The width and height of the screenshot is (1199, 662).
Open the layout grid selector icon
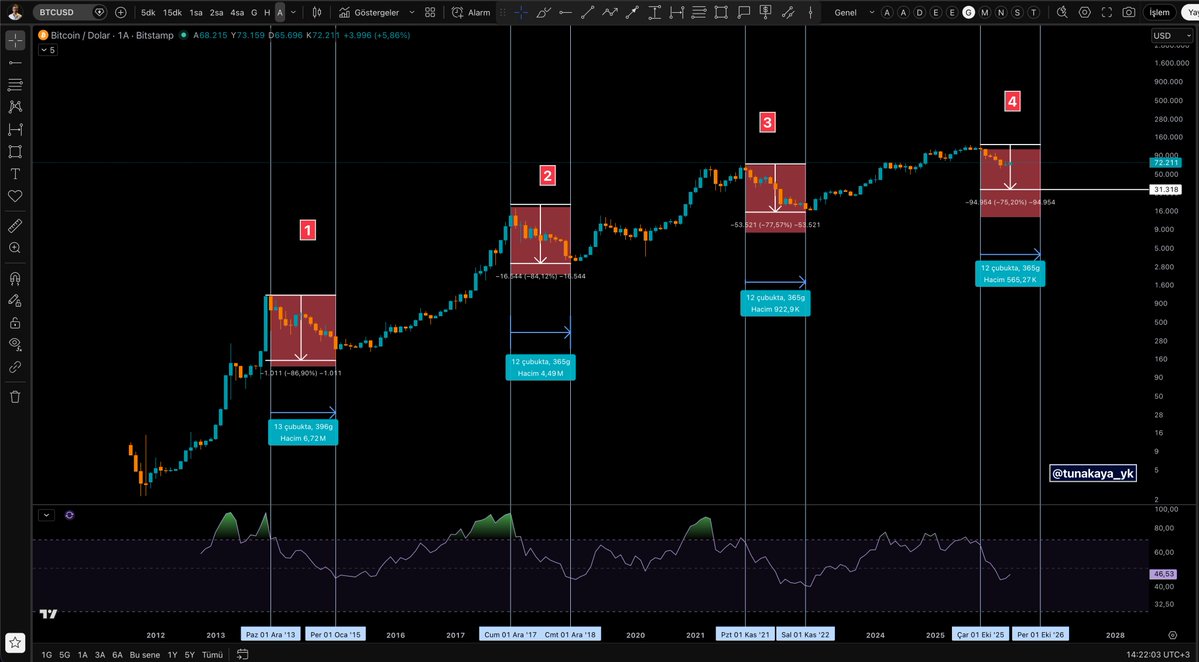coord(431,12)
